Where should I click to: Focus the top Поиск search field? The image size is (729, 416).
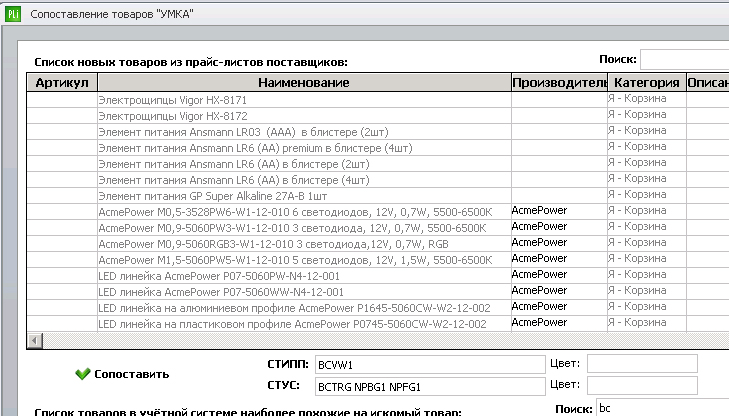tap(684, 59)
